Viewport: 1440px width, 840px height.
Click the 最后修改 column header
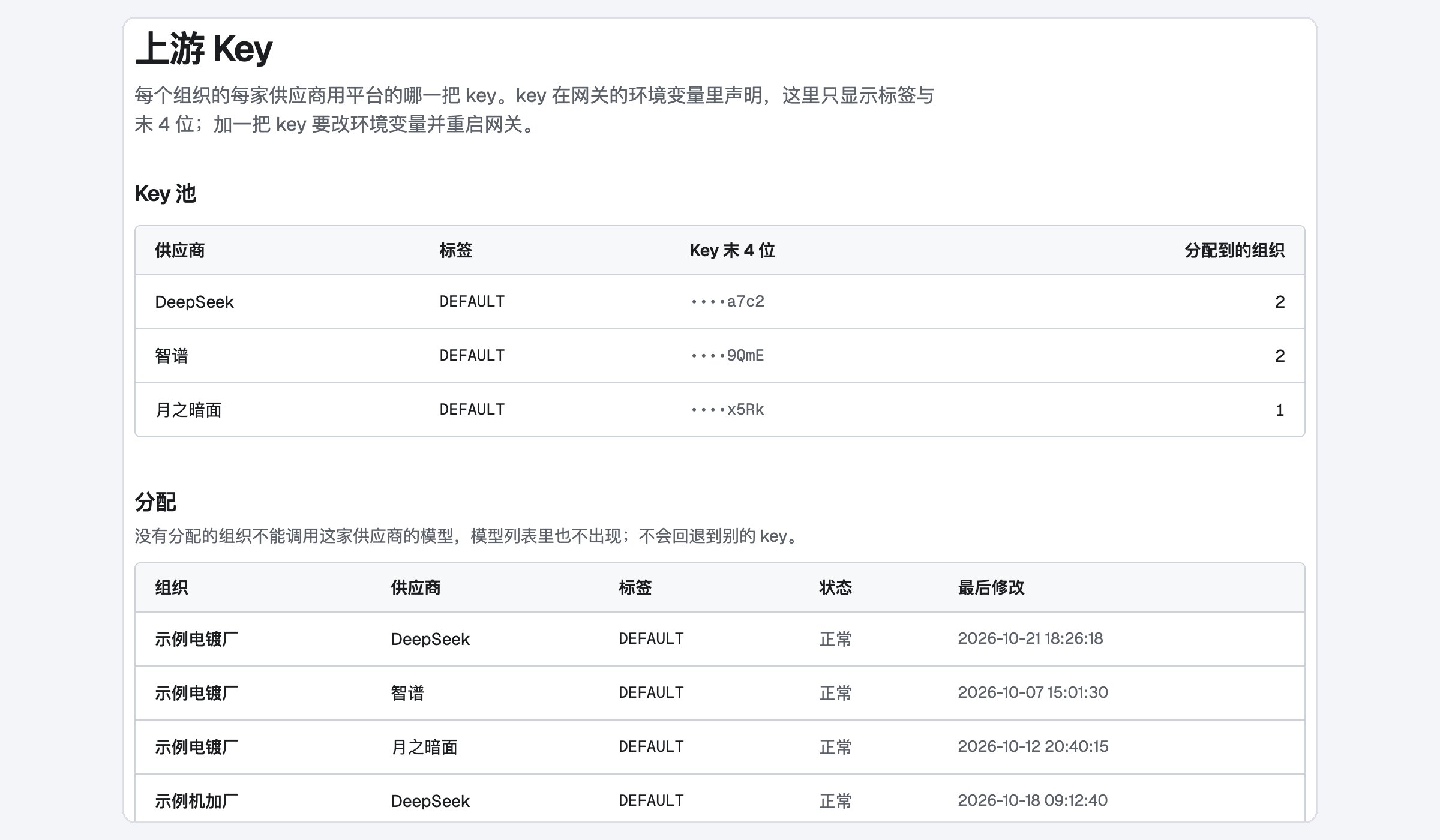pos(991,587)
